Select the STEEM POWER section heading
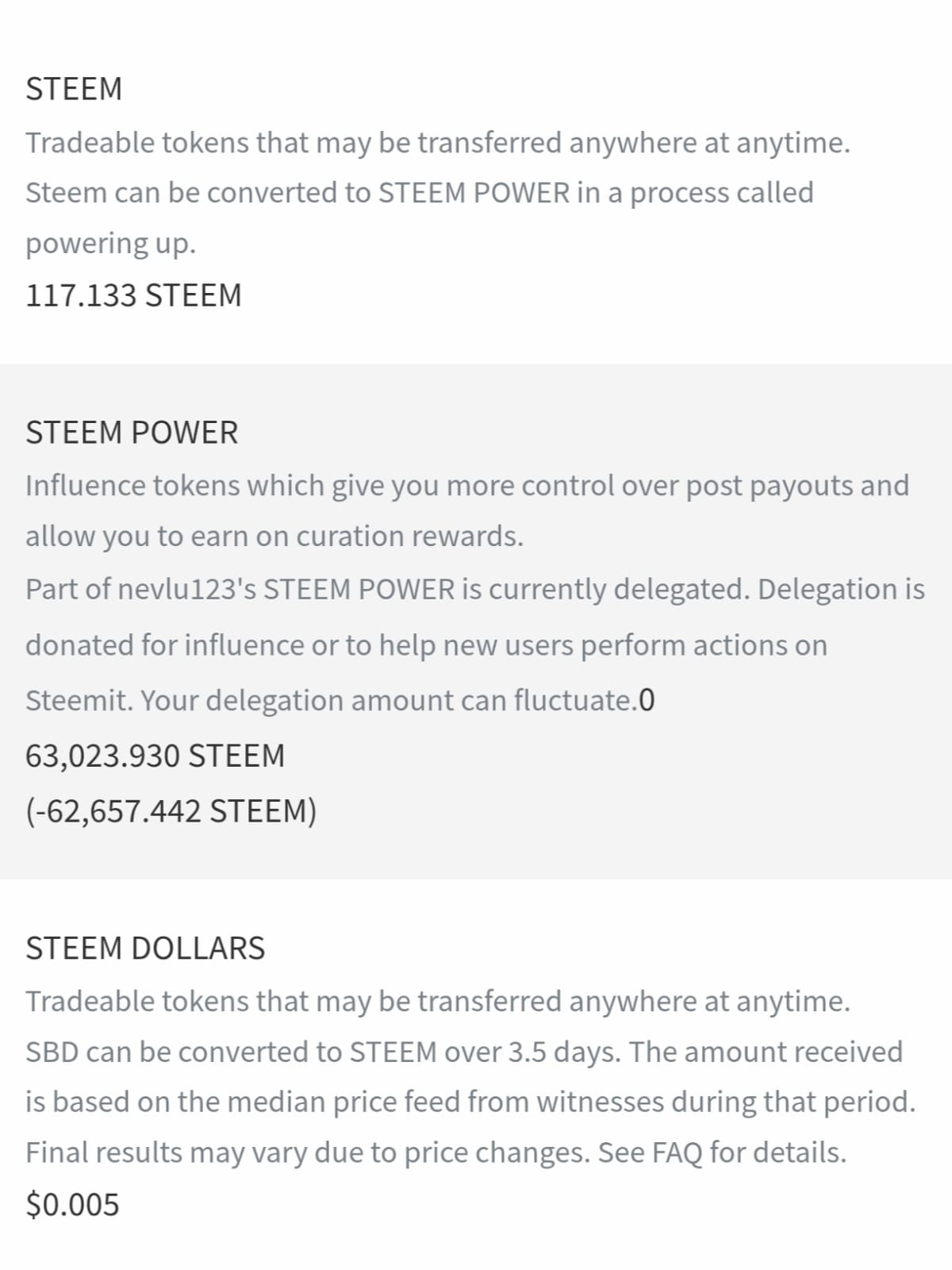The height and width of the screenshot is (1270, 952). [132, 433]
